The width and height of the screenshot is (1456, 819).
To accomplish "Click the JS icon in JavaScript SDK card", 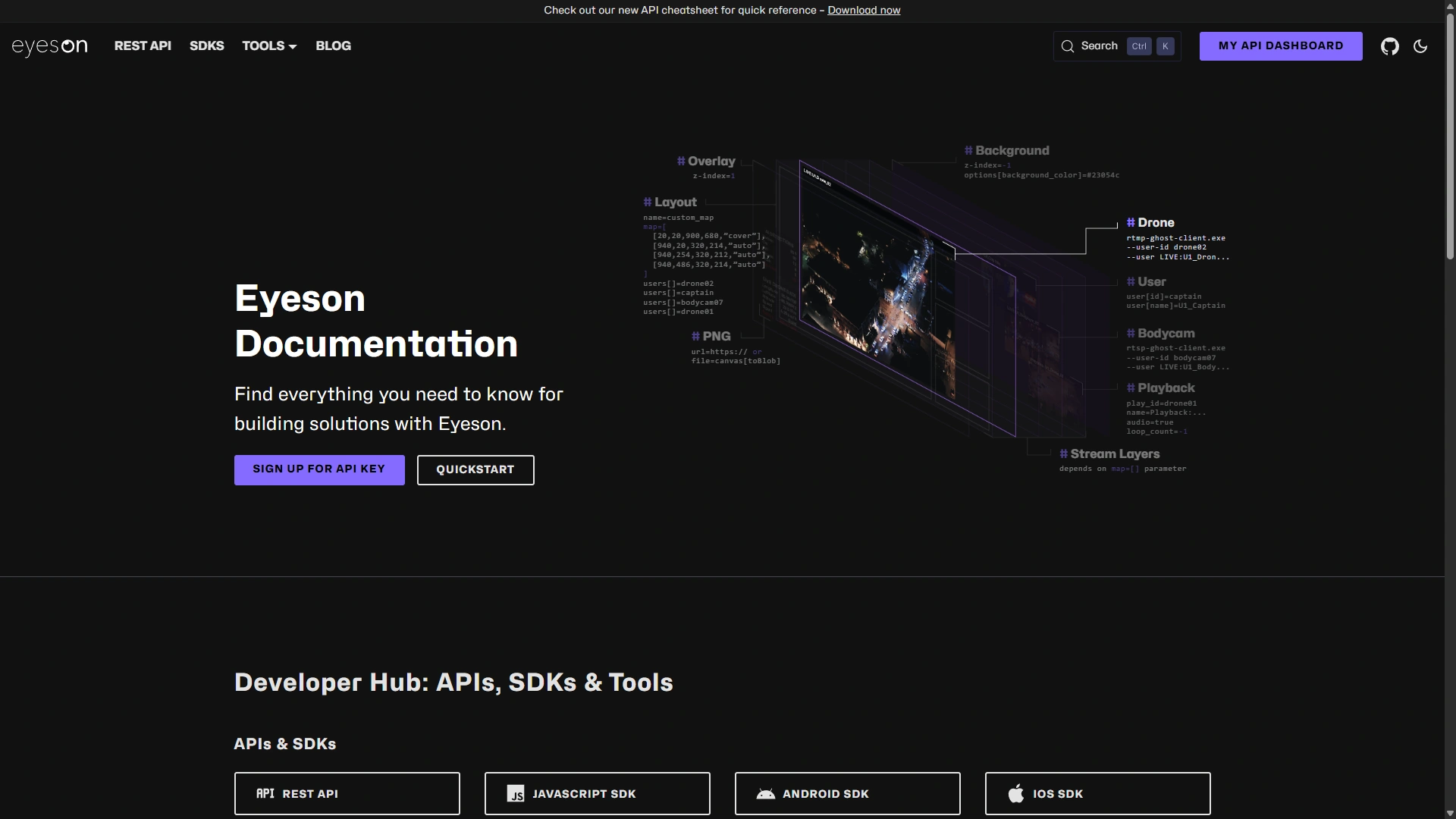I will click(x=516, y=794).
